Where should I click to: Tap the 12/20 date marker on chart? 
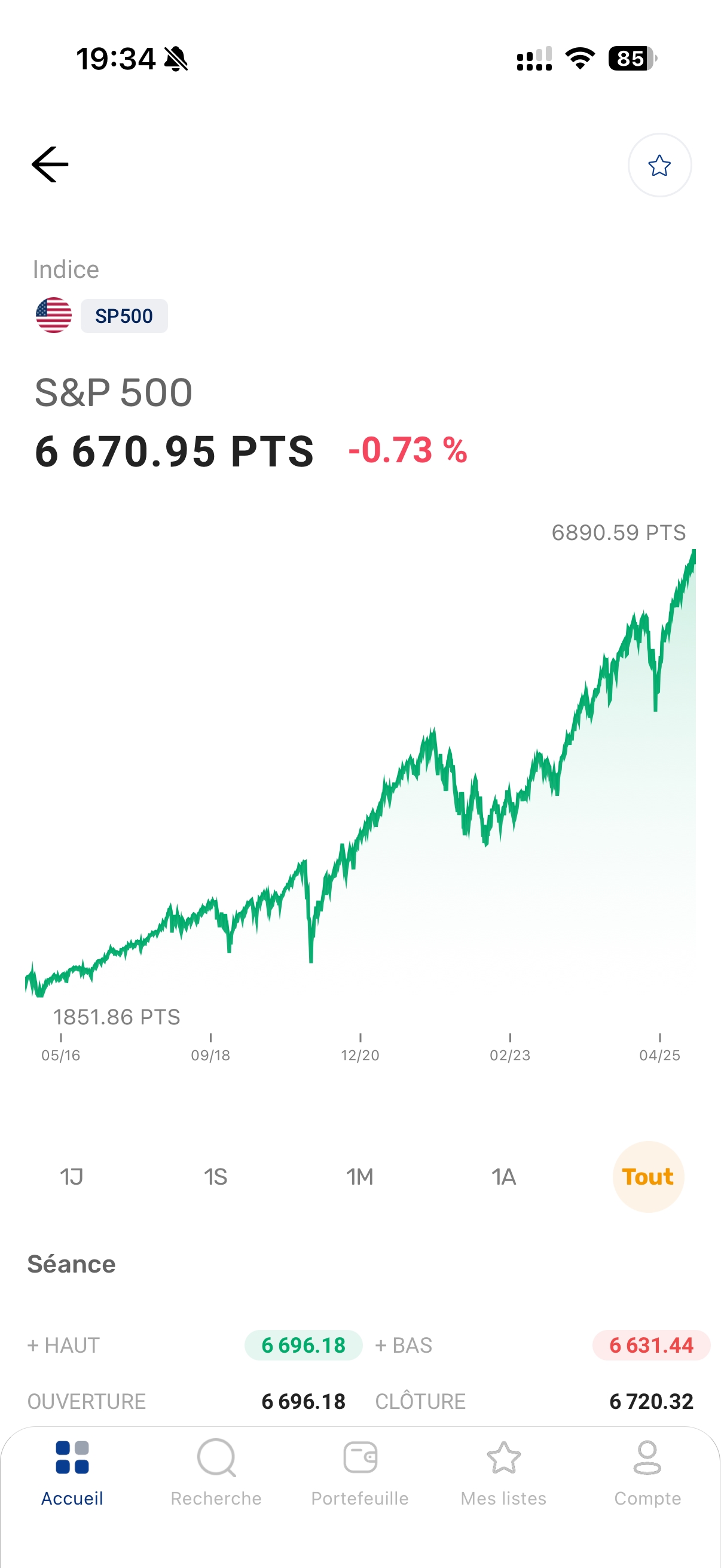click(360, 1054)
